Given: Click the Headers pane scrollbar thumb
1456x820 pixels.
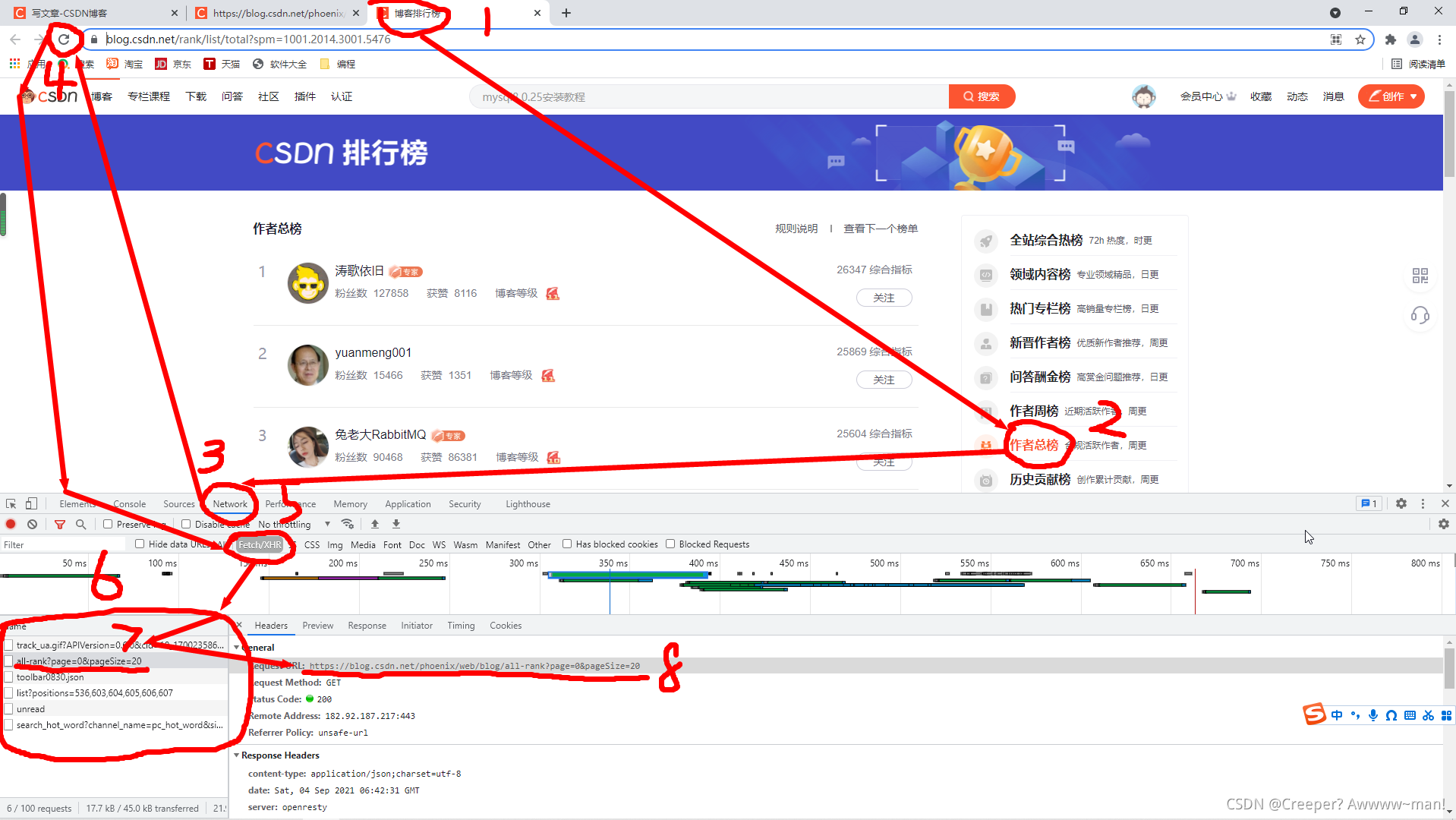Looking at the screenshot, I should click(1449, 668).
